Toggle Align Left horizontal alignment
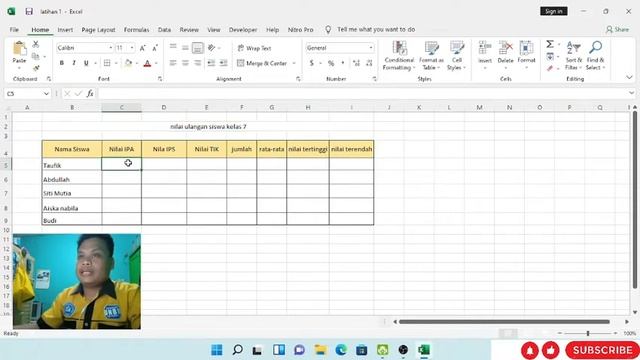 click(173, 63)
